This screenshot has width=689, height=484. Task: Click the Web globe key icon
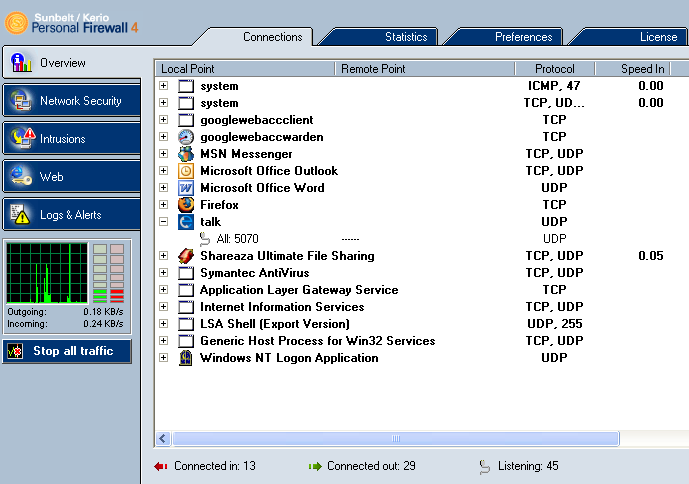(21, 176)
